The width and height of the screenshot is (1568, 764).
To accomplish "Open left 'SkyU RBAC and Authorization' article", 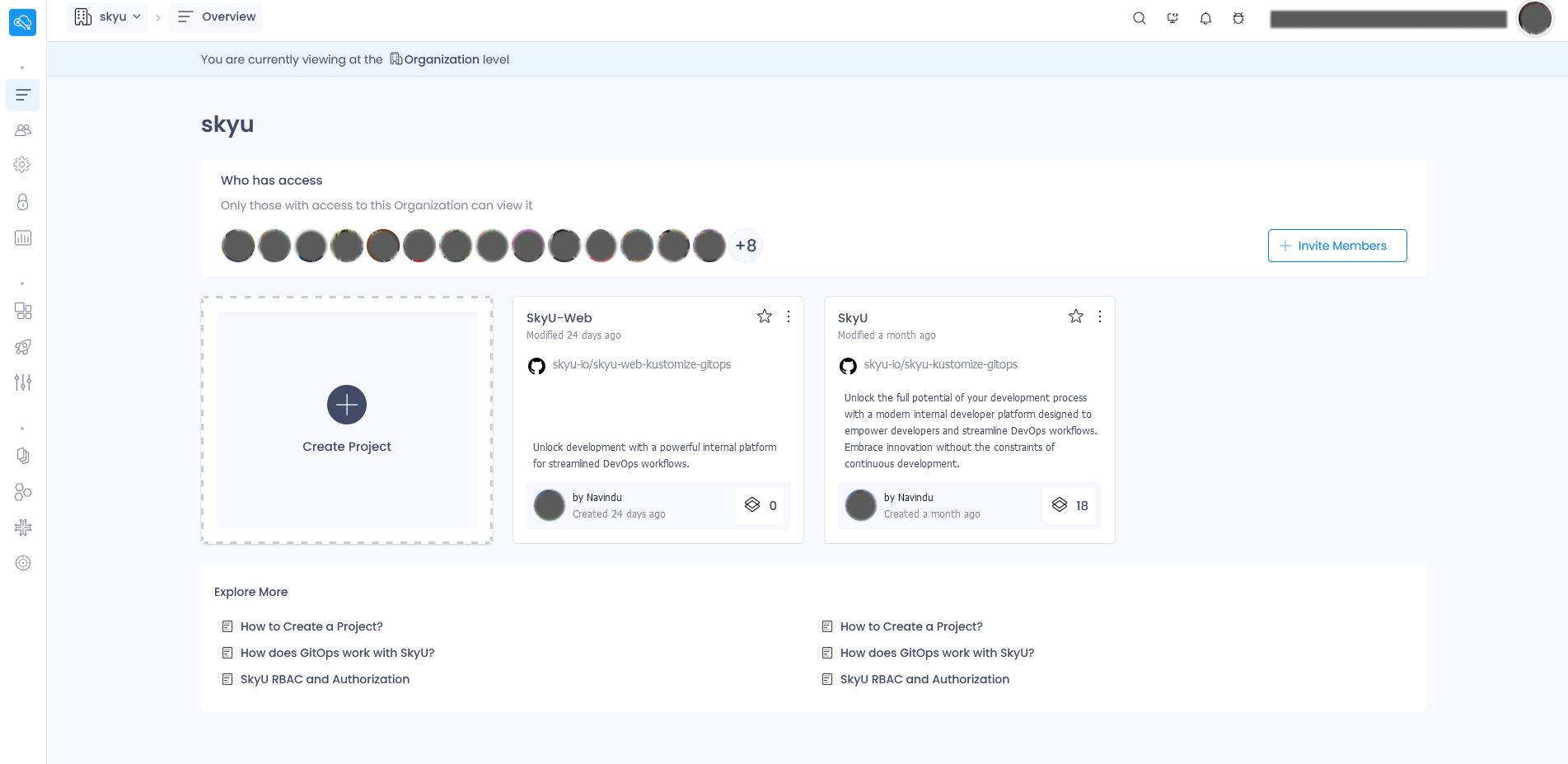I will (325, 679).
